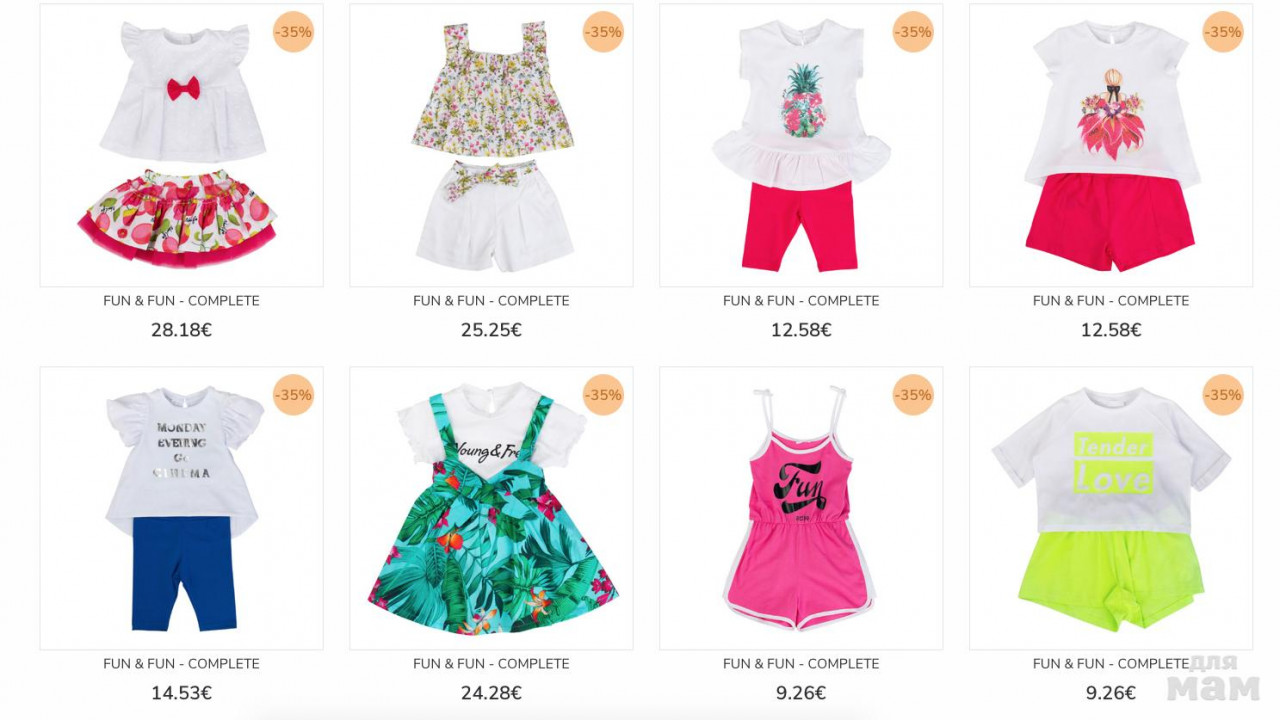Viewport: 1280px width, 720px height.
Task: Open FUN & FUN - COMPLETE link priced 25.25€
Action: pyautogui.click(x=491, y=301)
